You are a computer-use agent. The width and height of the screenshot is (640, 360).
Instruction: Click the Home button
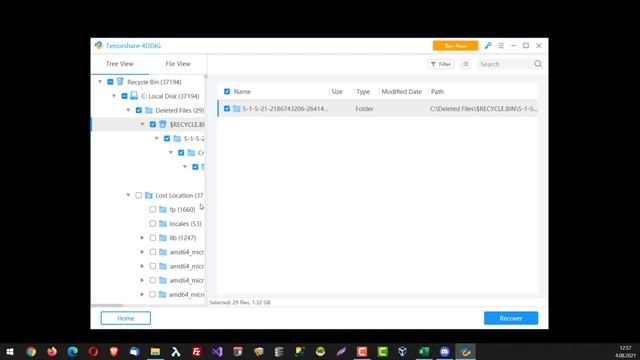tap(126, 318)
